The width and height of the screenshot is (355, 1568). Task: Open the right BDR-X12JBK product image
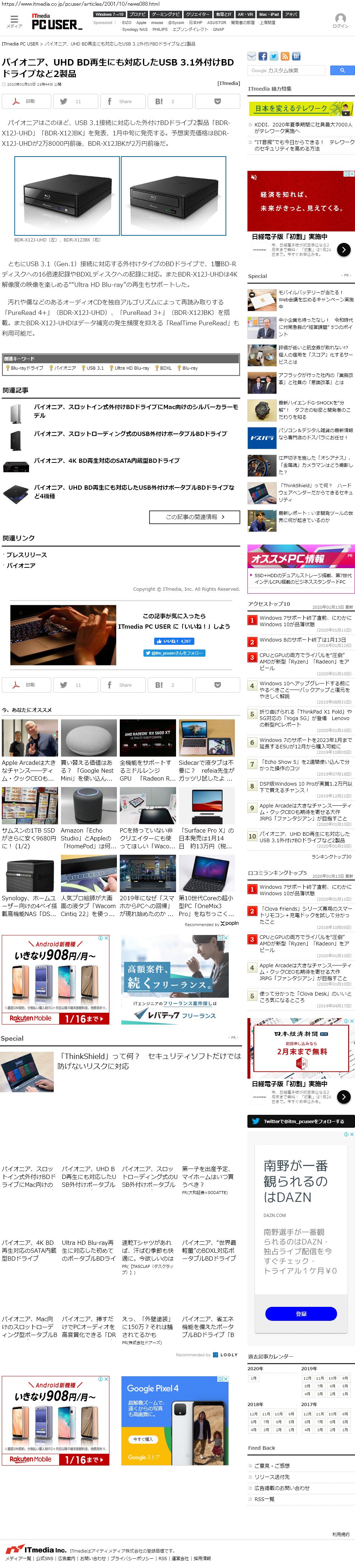pos(173,195)
